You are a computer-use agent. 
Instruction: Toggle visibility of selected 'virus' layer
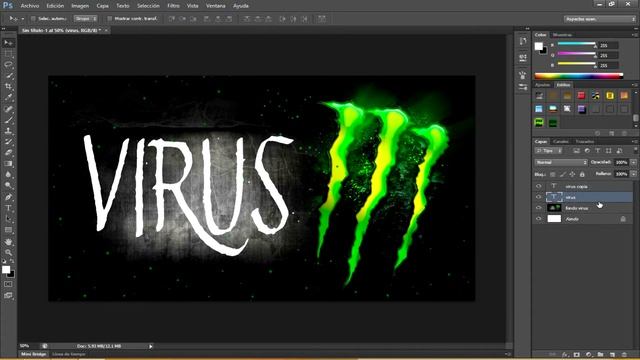coord(539,197)
